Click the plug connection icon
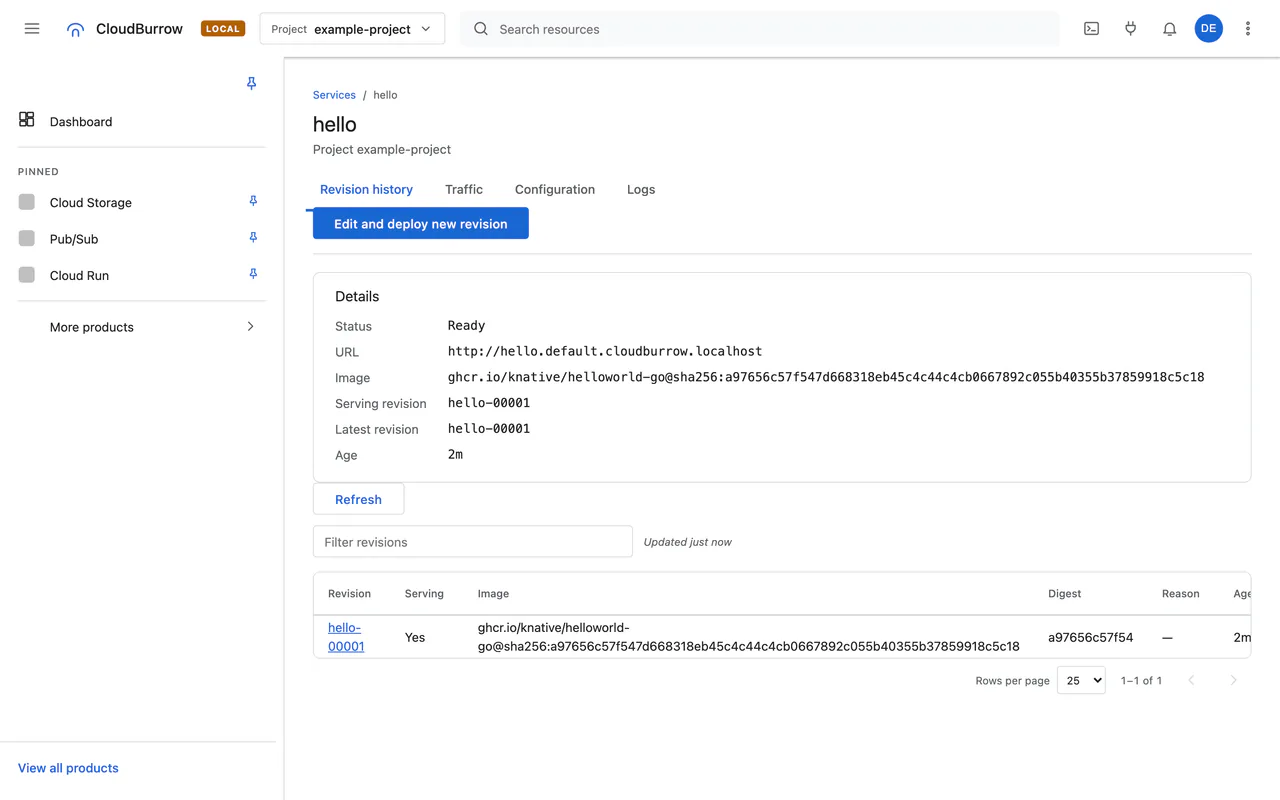 point(1130,29)
